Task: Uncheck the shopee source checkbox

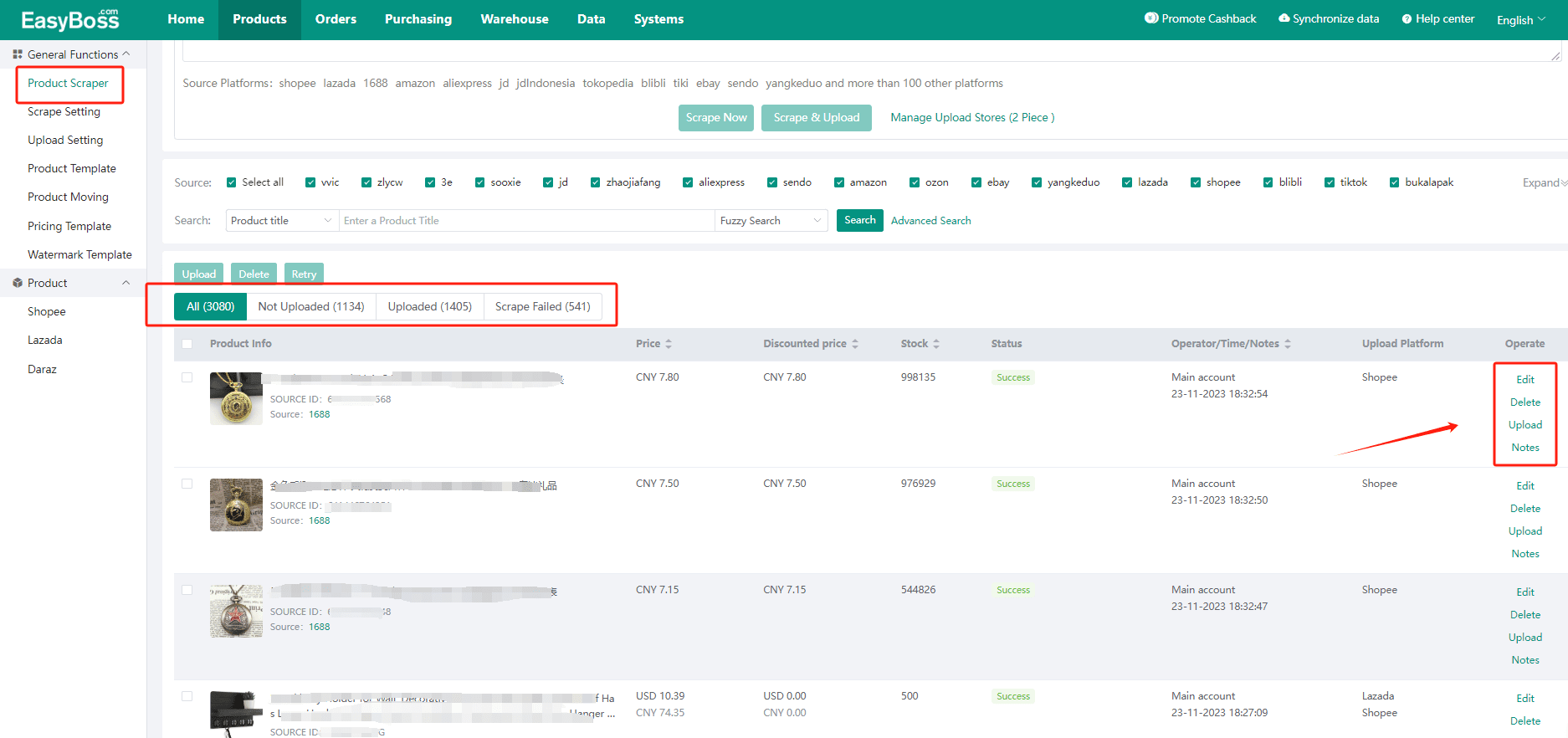Action: (1196, 182)
